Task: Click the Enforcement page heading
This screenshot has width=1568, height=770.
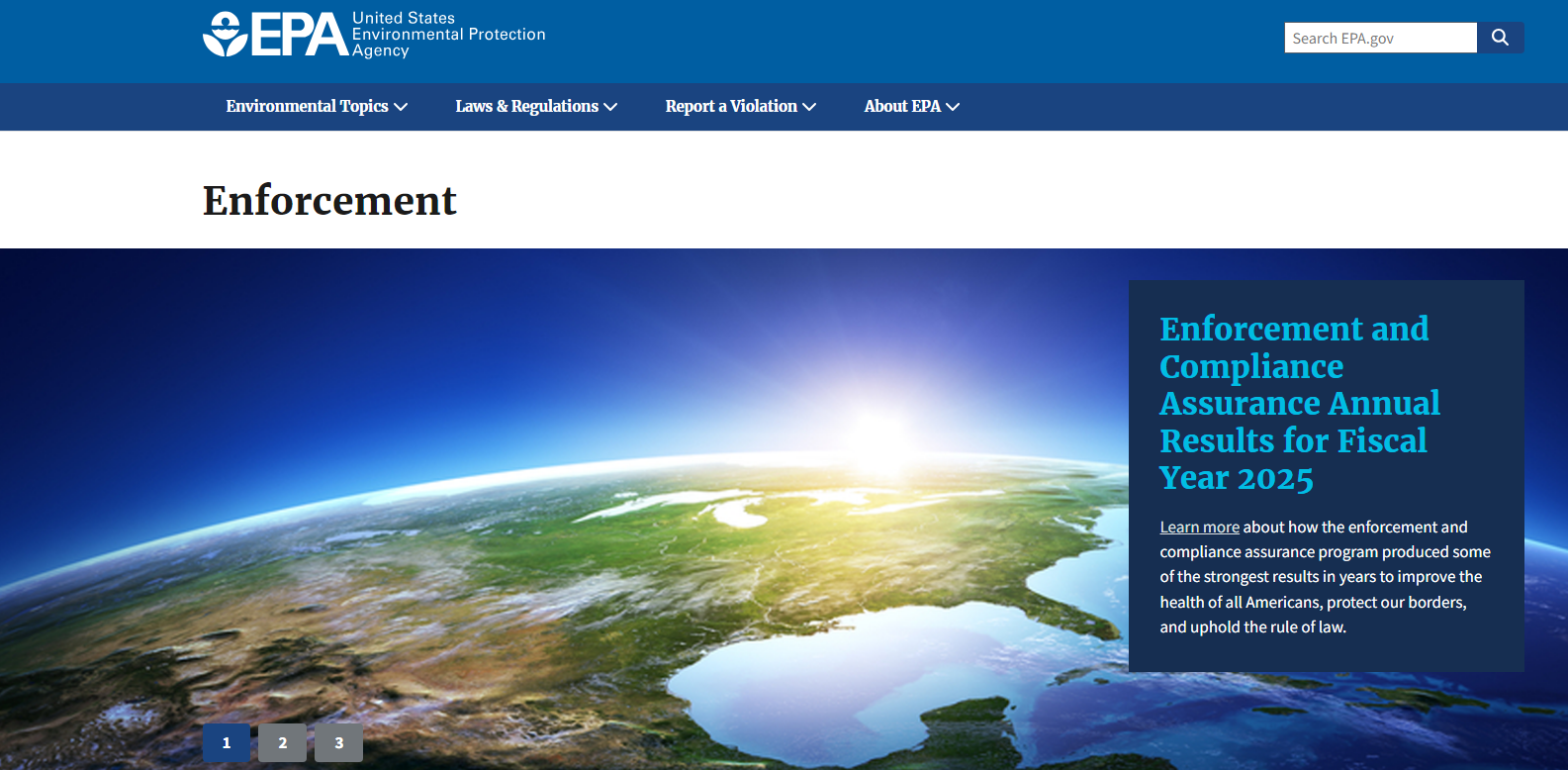Action: [x=329, y=201]
